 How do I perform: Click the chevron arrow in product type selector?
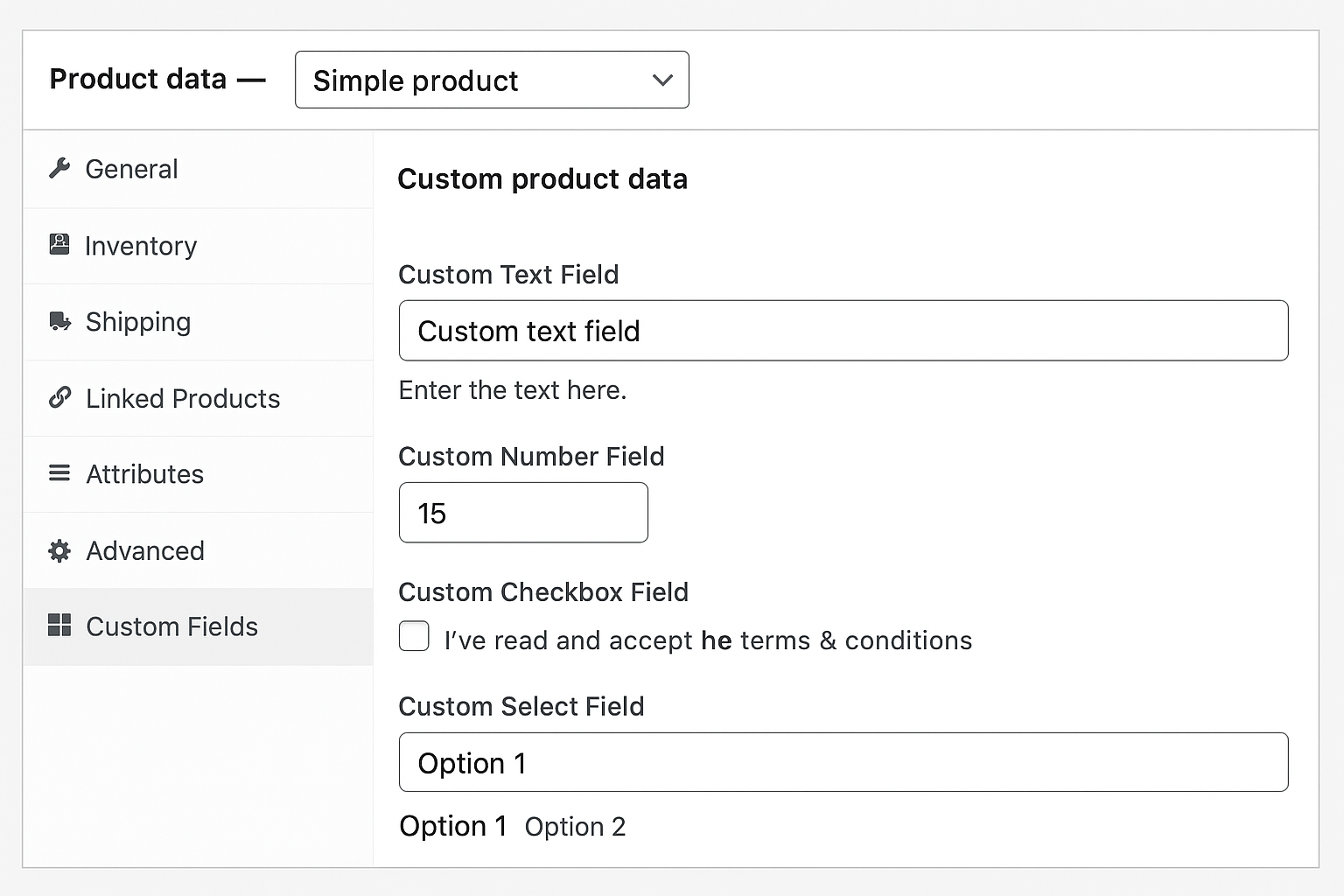tap(662, 80)
